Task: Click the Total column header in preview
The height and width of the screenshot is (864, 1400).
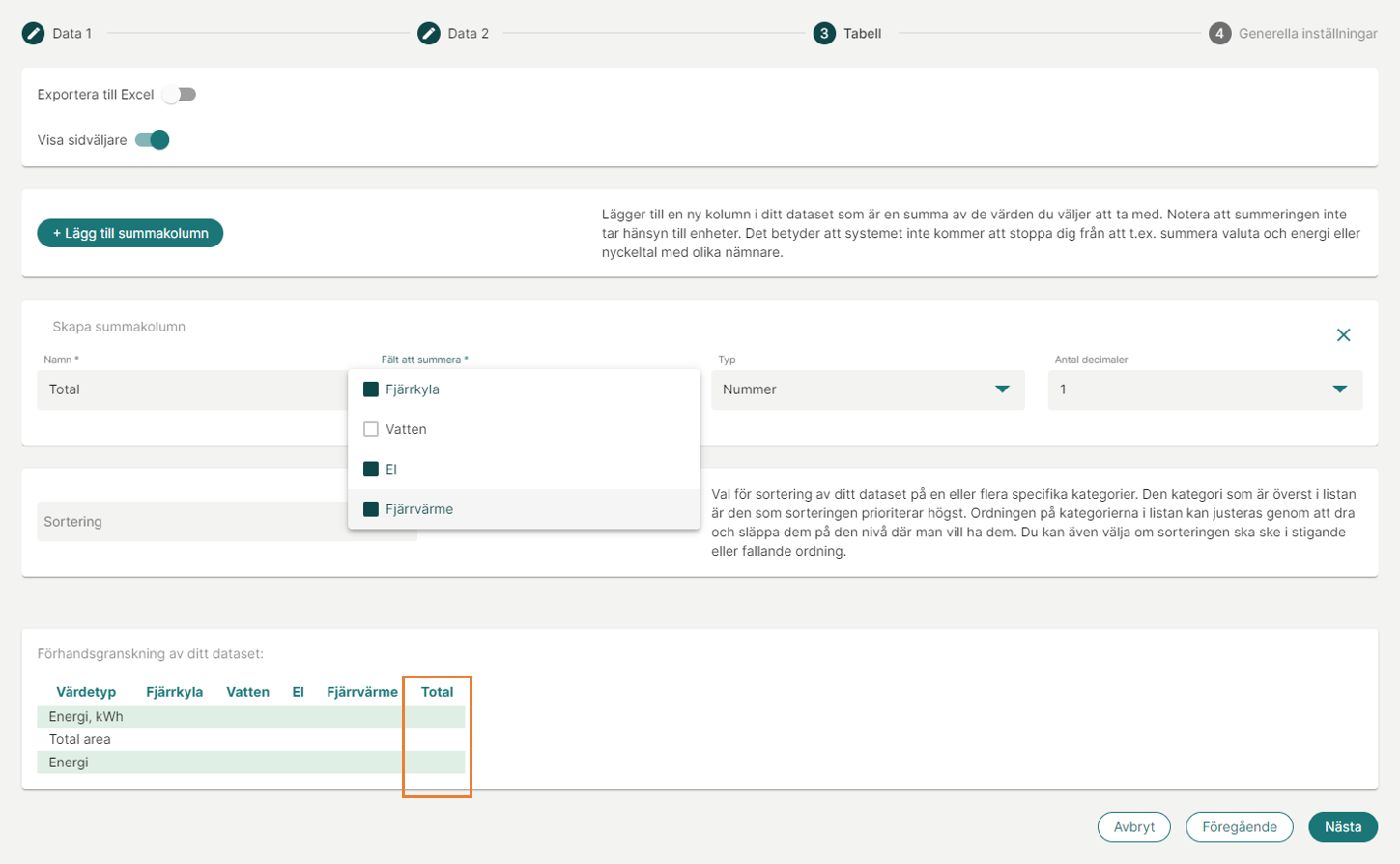Action: point(437,692)
